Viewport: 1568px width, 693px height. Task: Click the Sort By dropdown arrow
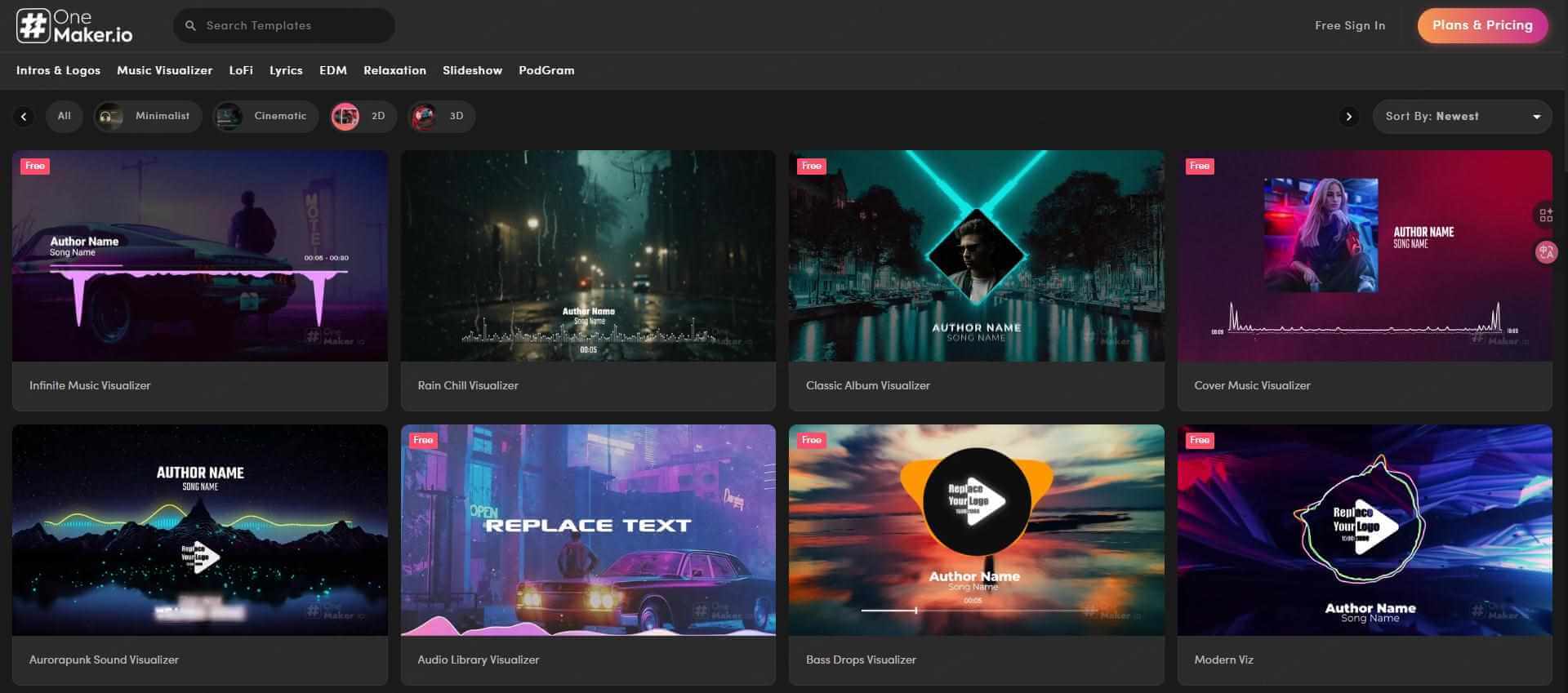coord(1536,117)
